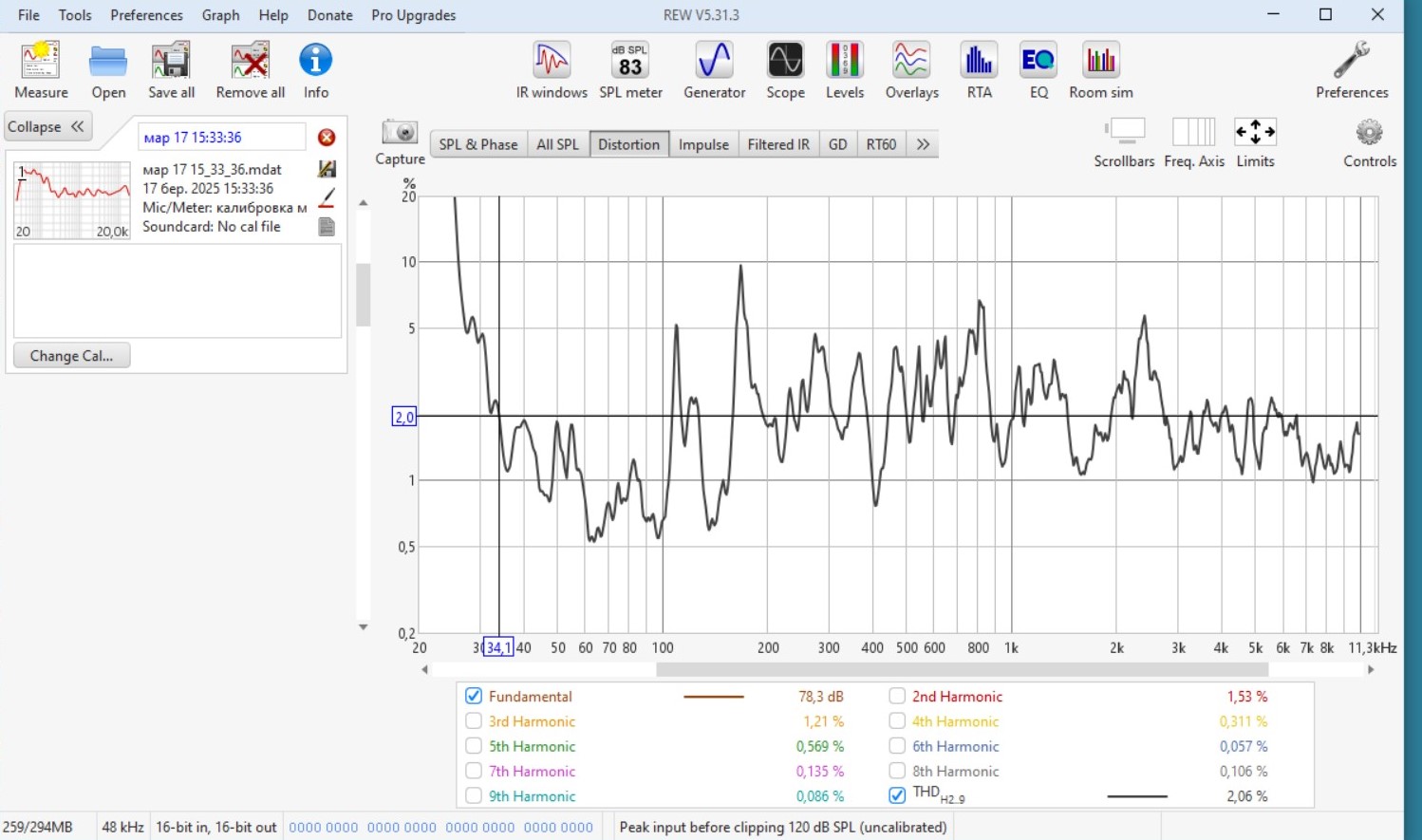Click the horizontal graph scrollbar thumb
Image resolution: width=1422 pixels, height=840 pixels.
[962, 670]
